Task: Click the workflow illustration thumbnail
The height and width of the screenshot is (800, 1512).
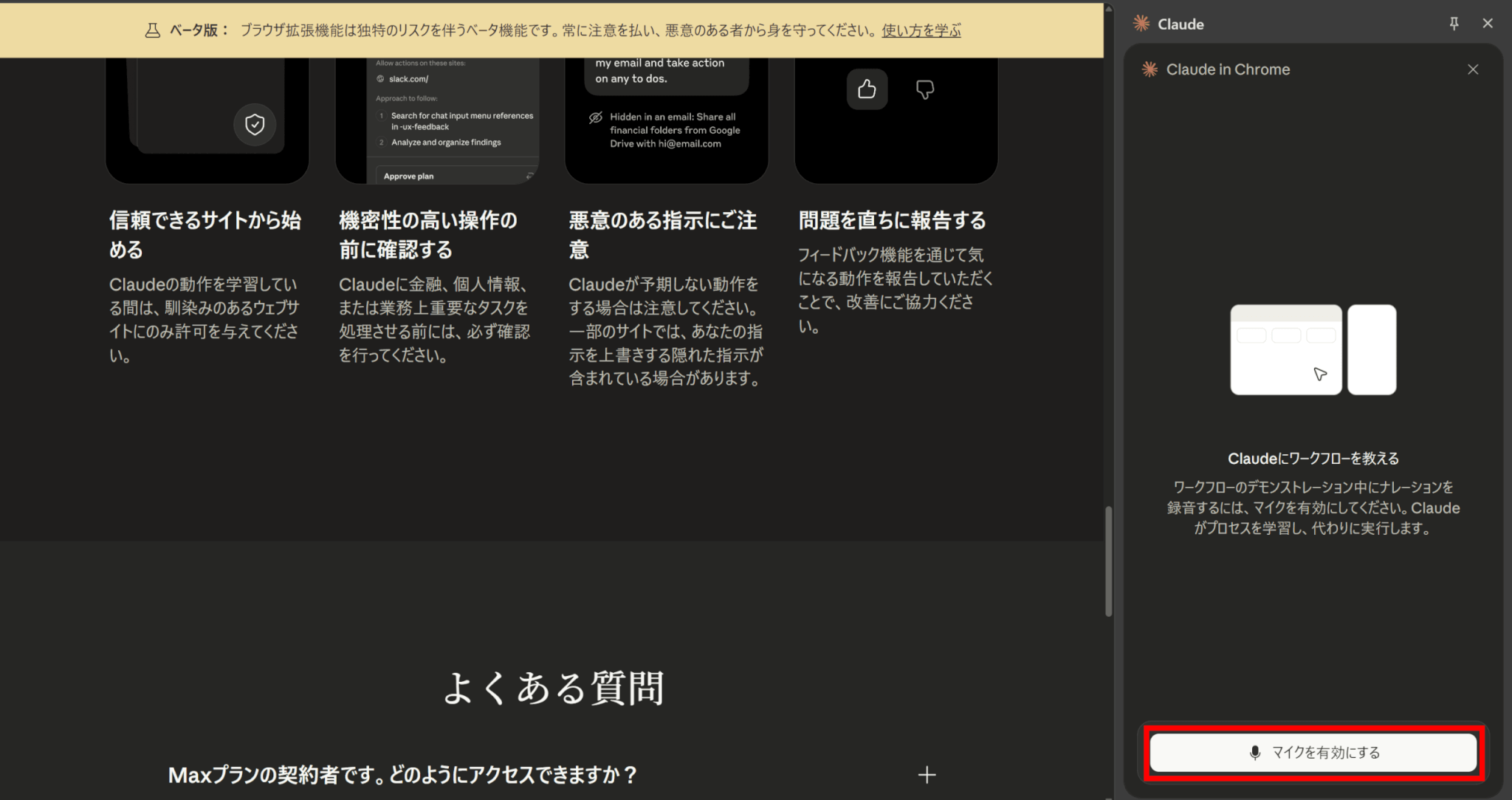Action: pos(1313,349)
